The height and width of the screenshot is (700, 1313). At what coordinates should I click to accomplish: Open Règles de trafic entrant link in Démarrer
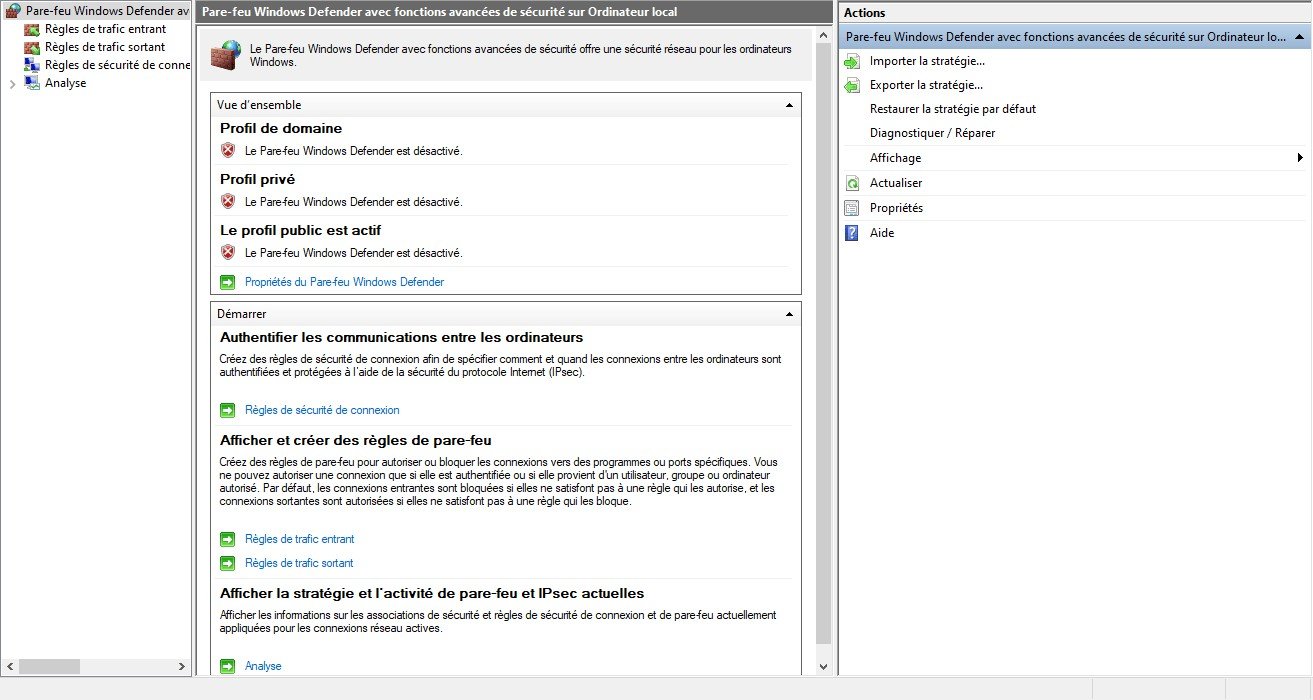300,539
